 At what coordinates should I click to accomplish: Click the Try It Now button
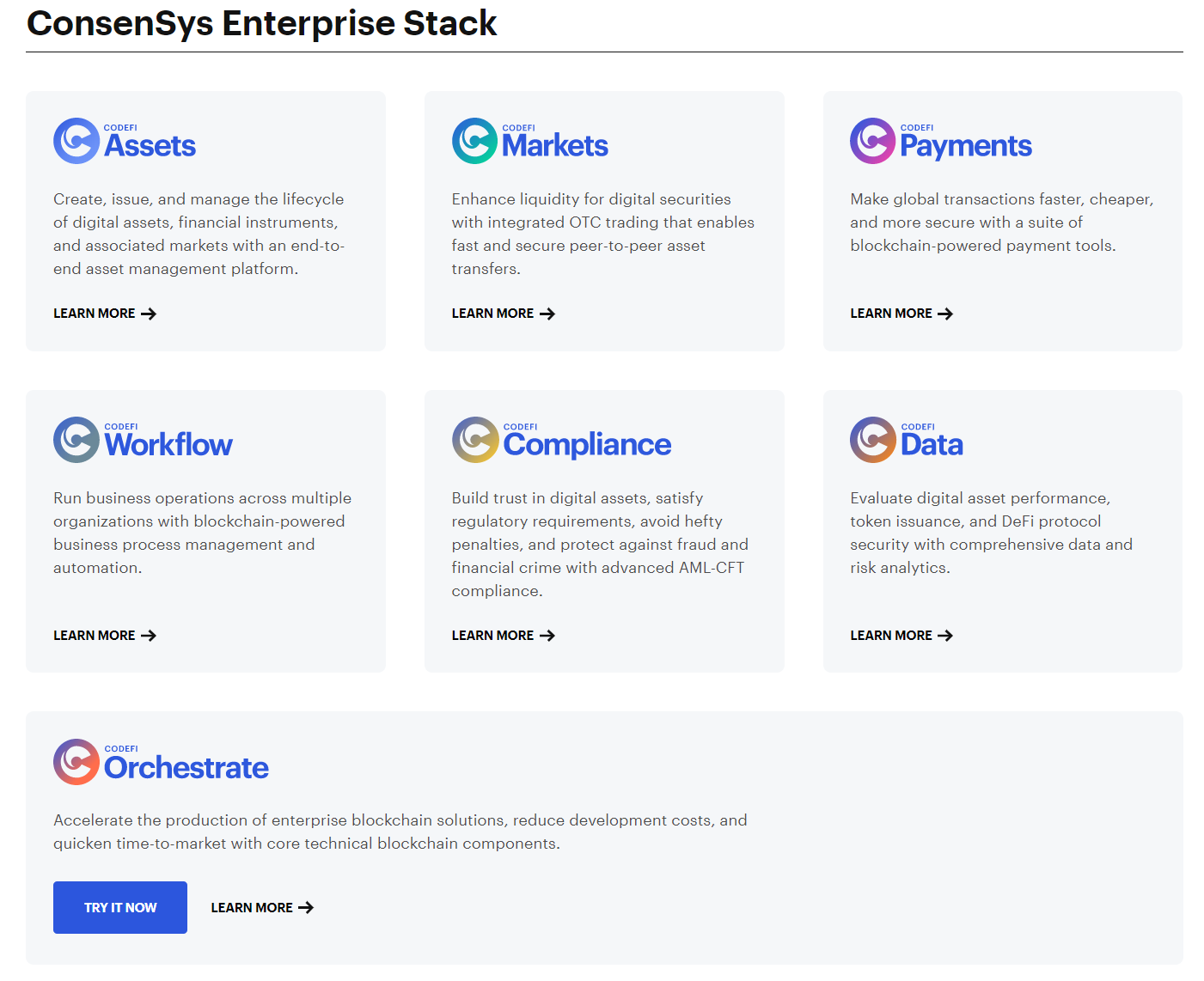click(x=120, y=908)
